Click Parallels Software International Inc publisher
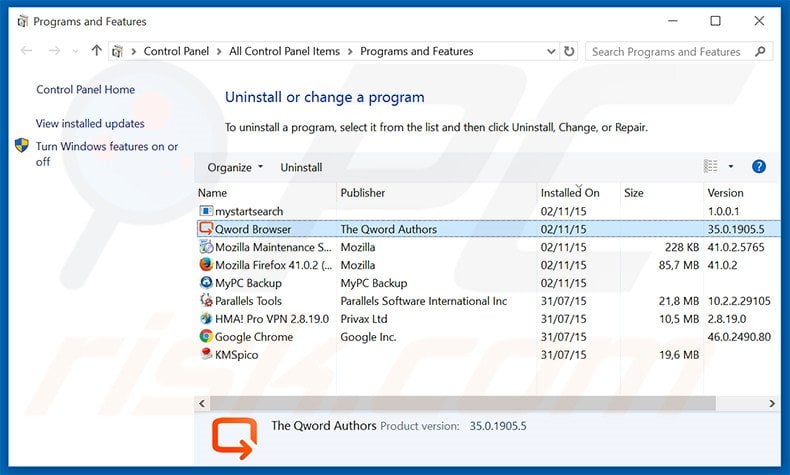The image size is (790, 475). click(424, 301)
